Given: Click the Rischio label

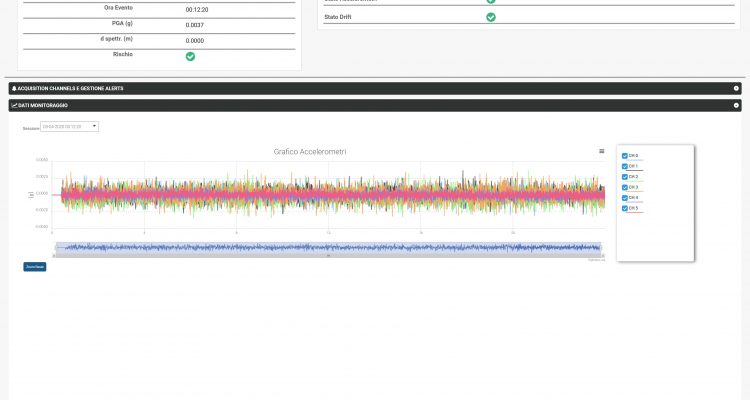Looking at the screenshot, I should (x=123, y=54).
